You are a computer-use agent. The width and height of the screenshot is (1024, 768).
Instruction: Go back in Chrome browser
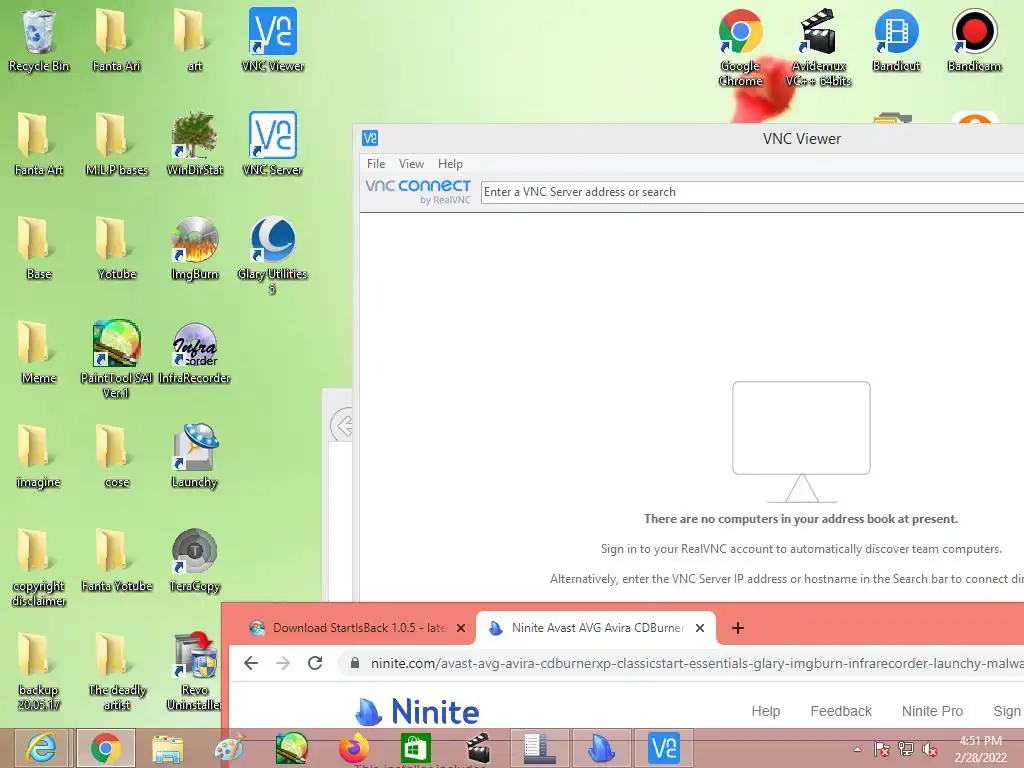251,664
